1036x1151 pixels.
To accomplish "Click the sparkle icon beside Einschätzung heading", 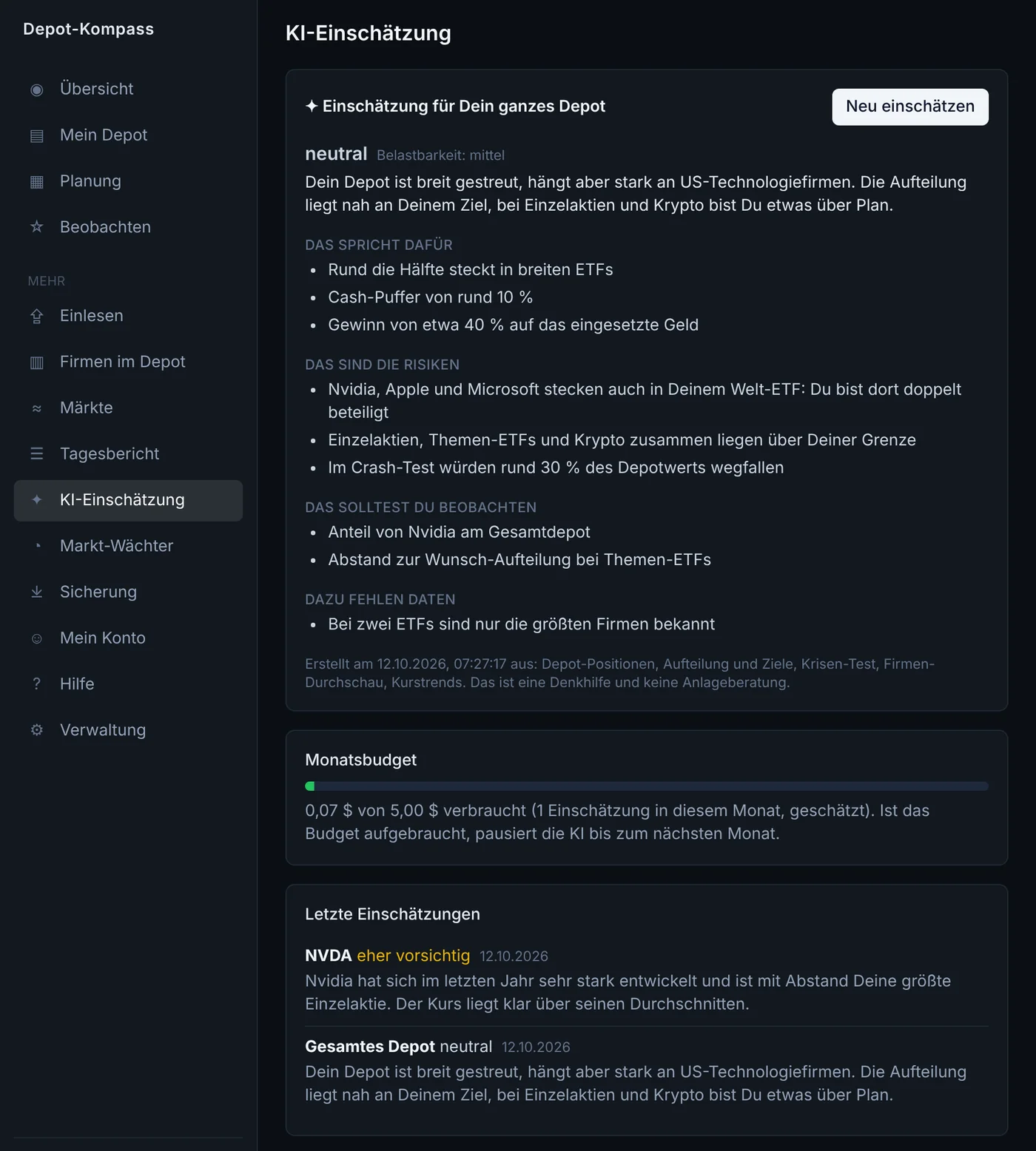I will 312,107.
